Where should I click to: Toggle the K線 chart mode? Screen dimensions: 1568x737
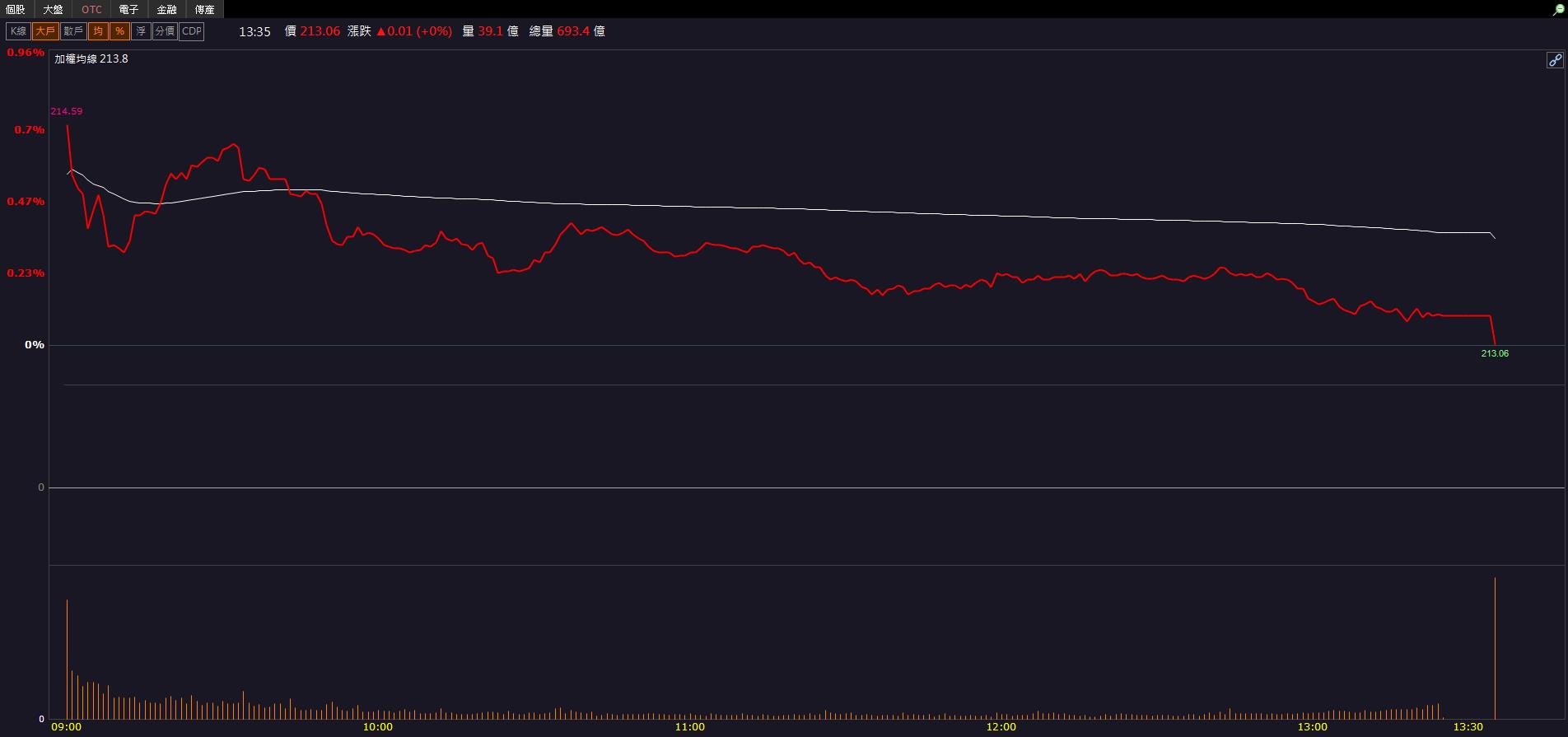pos(18,31)
